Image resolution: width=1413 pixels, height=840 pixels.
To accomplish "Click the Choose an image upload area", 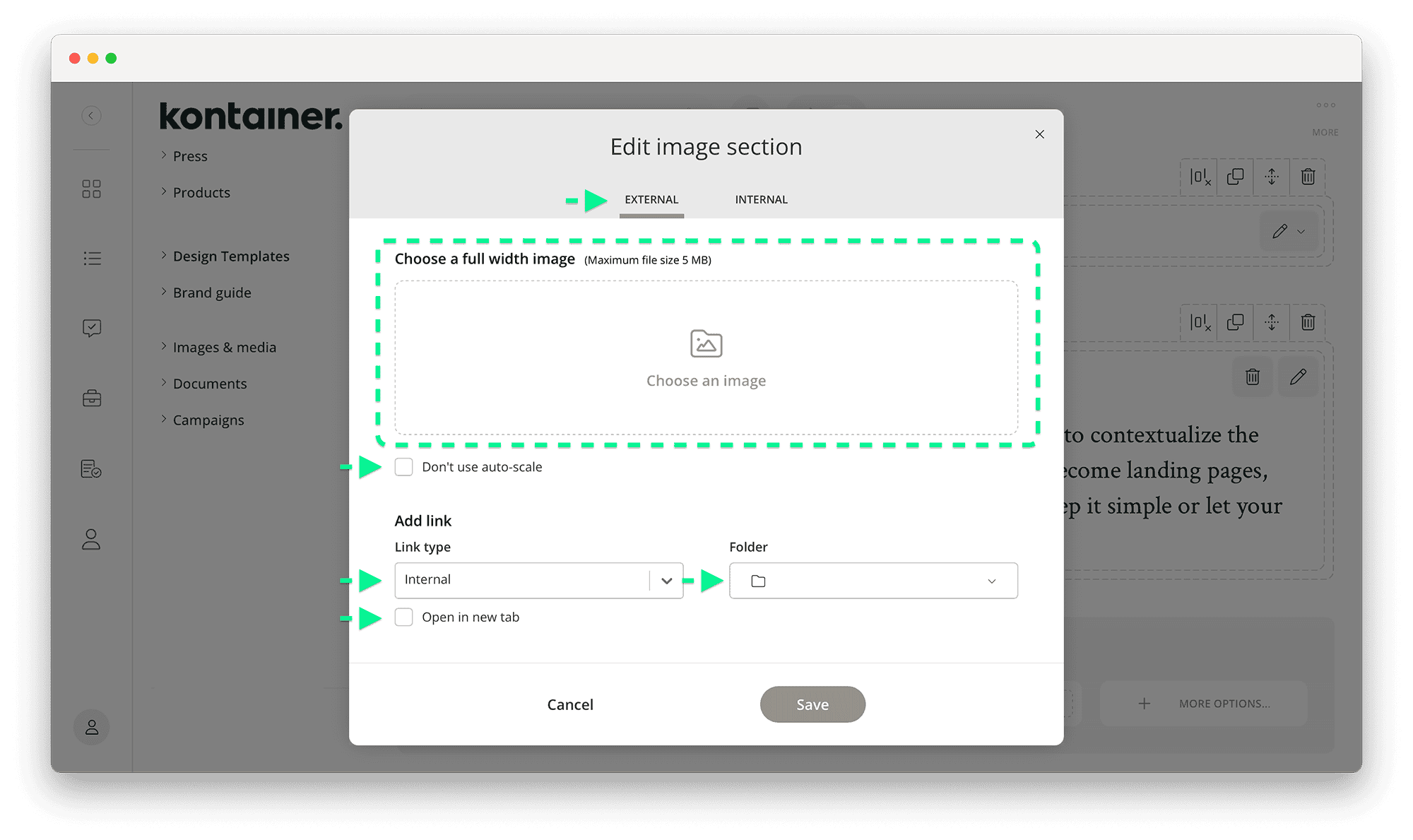I will click(706, 357).
